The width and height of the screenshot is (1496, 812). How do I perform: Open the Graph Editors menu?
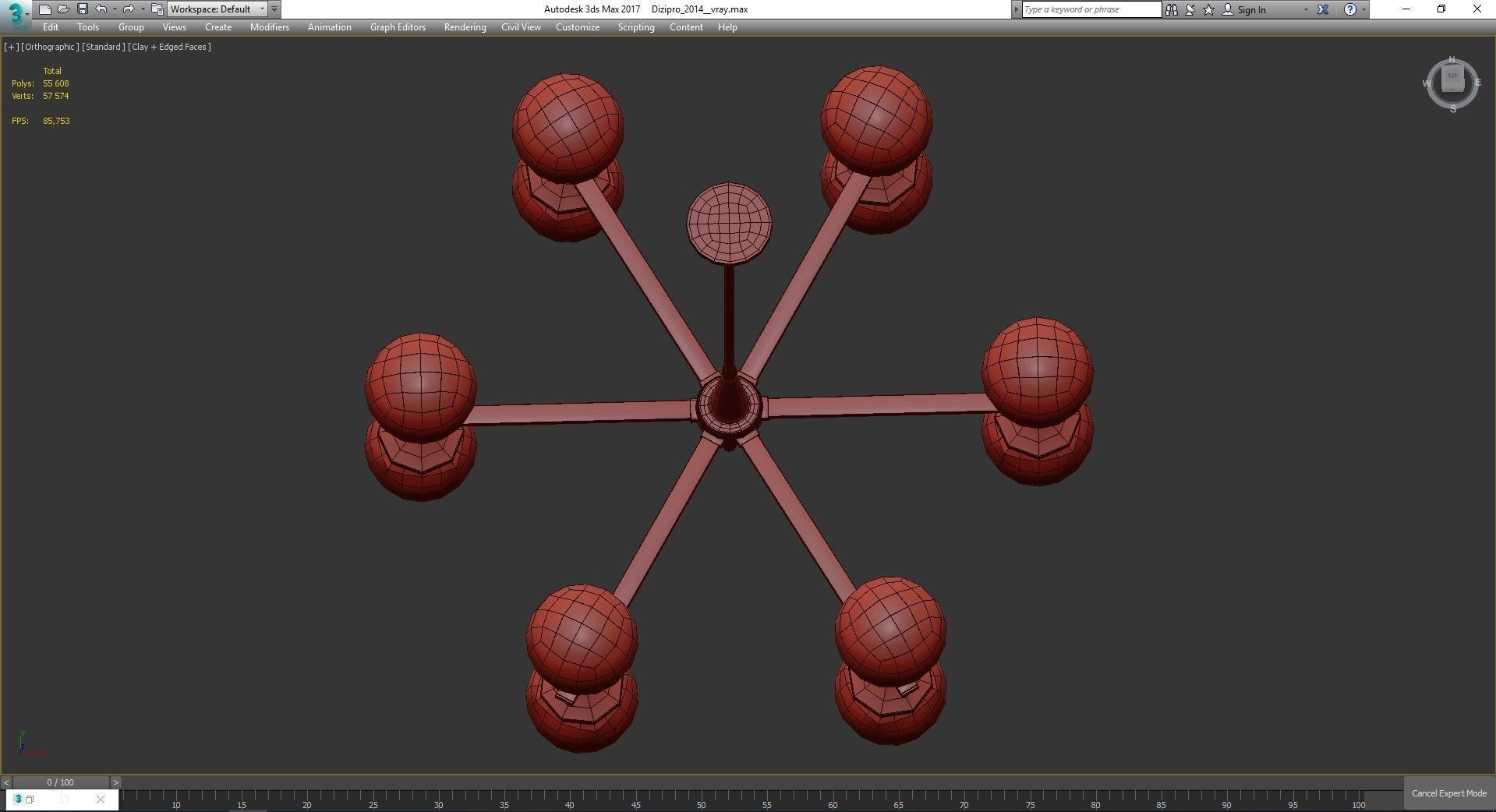(x=398, y=27)
